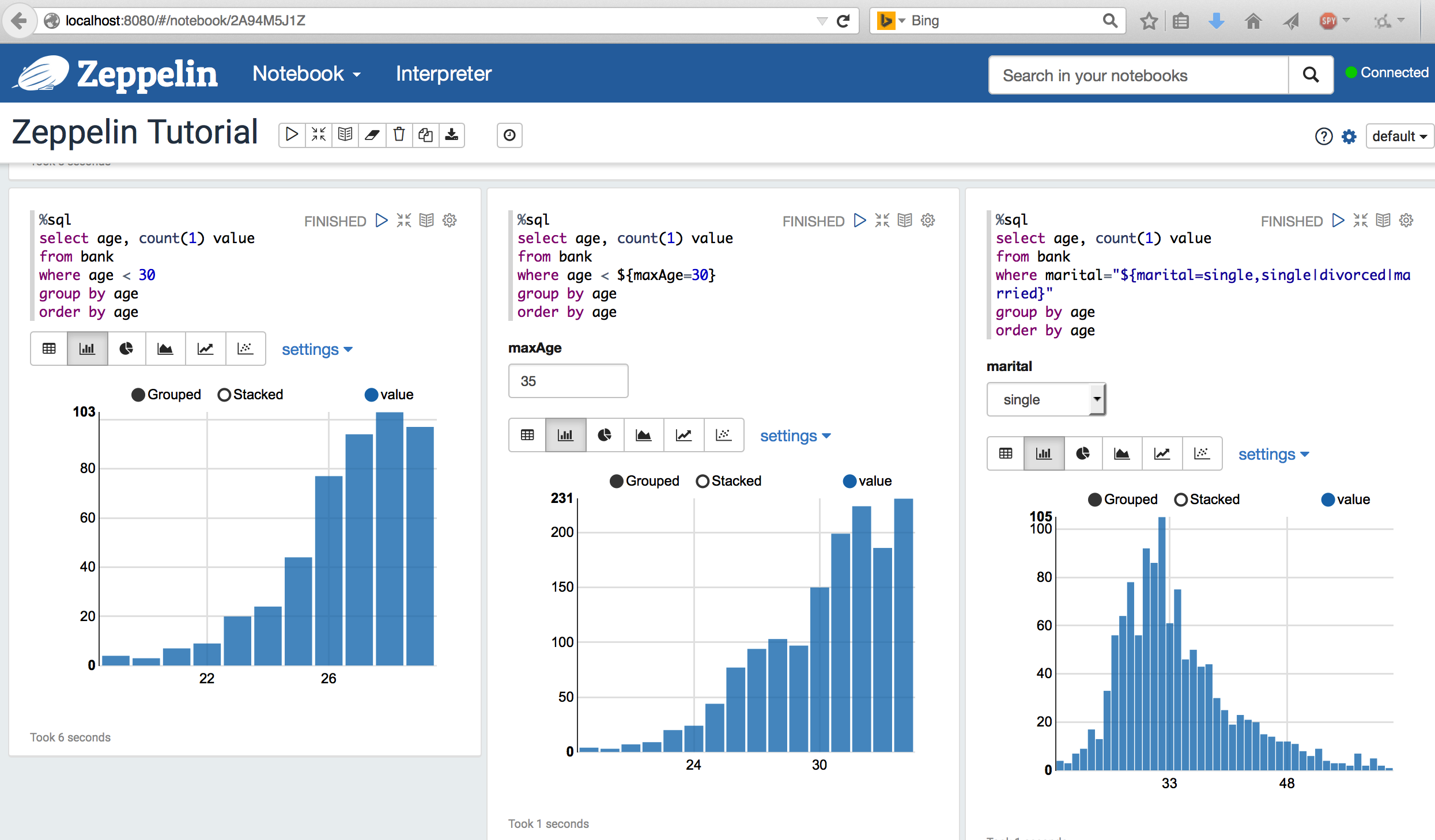
Task: Click the notebook search magnifier button
Action: click(1311, 75)
